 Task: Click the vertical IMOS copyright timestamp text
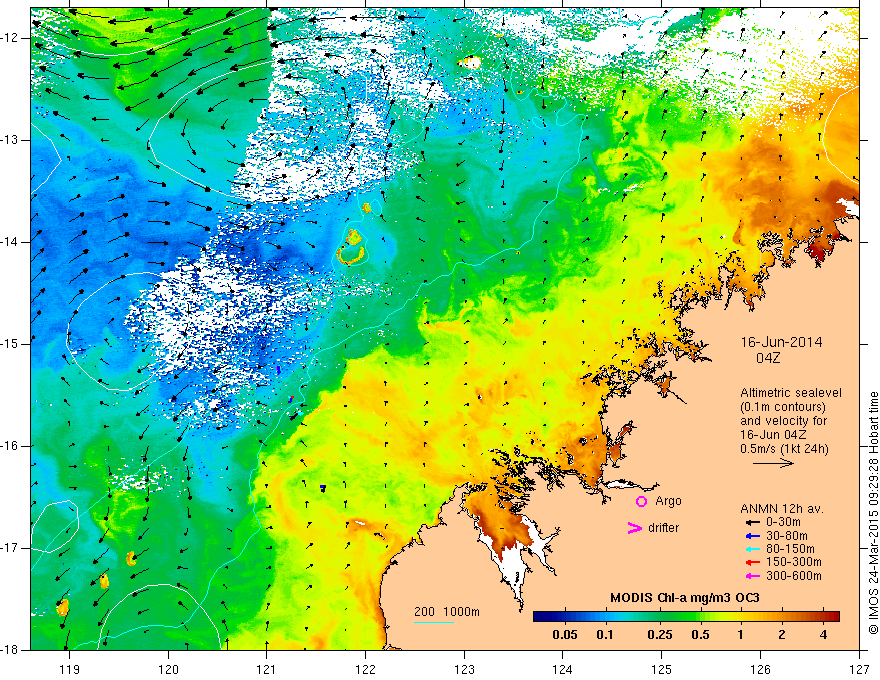[x=873, y=515]
